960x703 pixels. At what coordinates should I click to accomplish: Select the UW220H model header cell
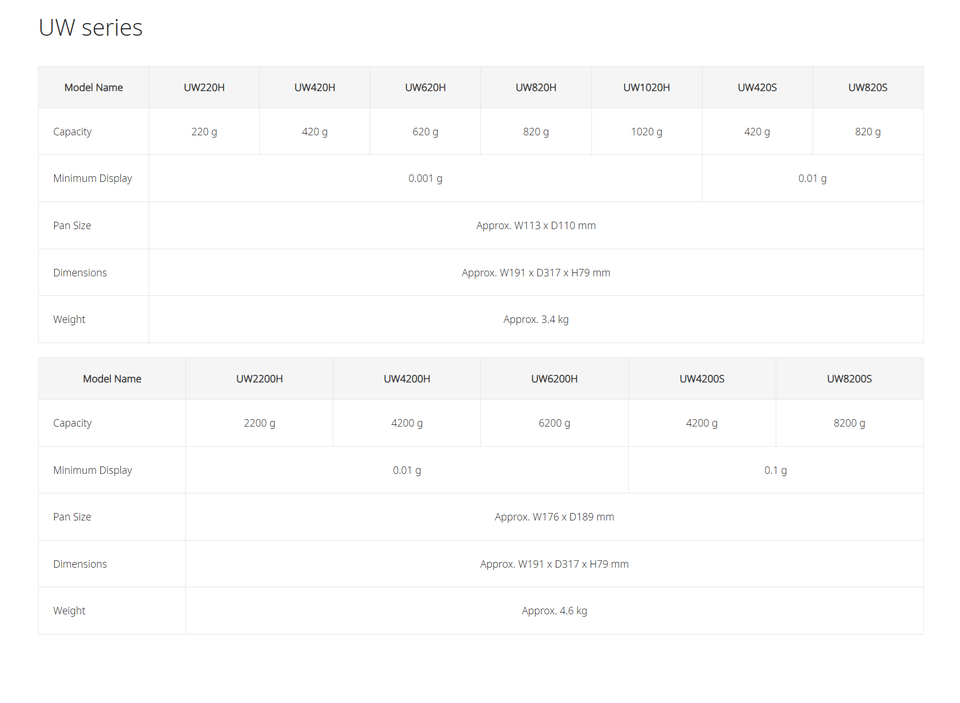(204, 88)
